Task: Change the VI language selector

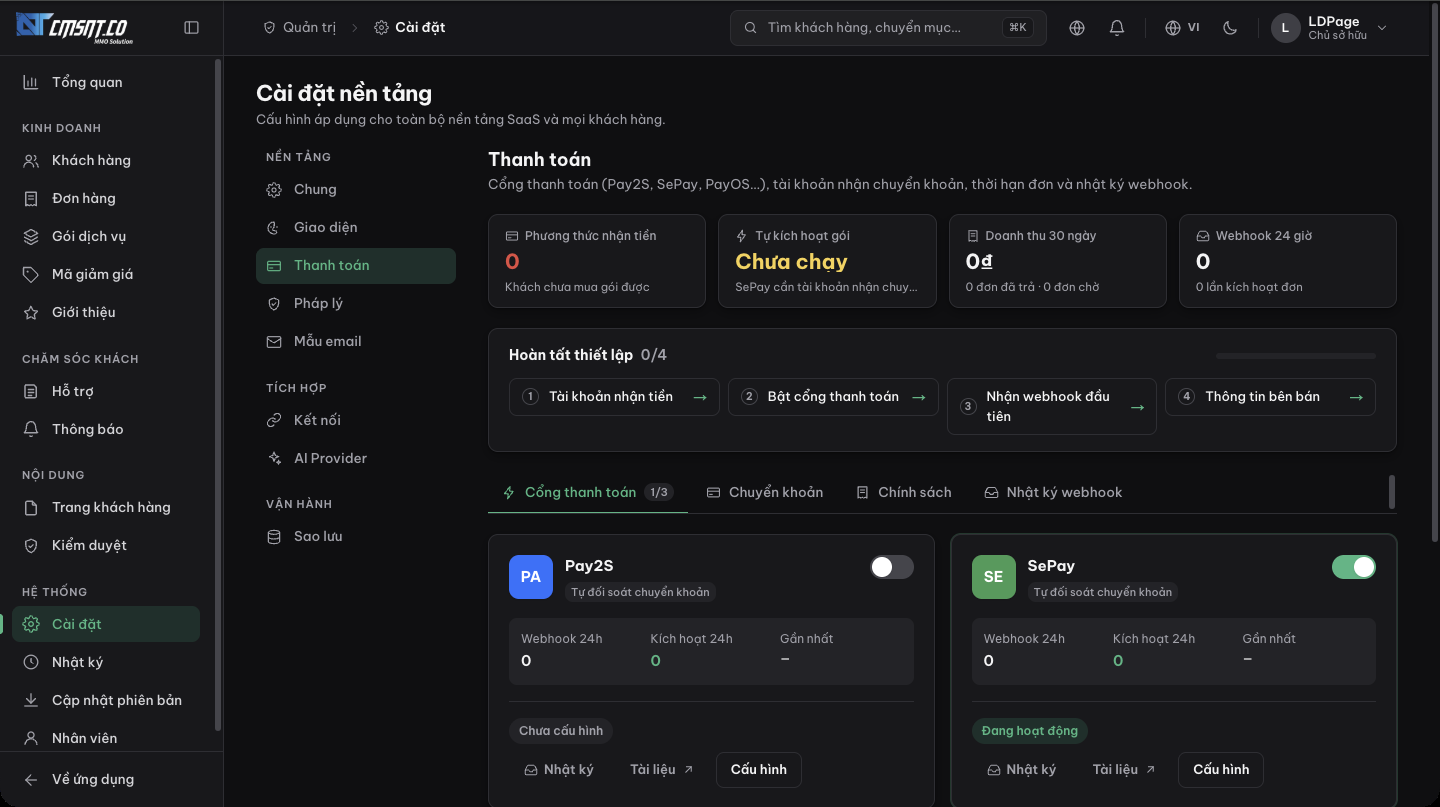Action: (1182, 28)
